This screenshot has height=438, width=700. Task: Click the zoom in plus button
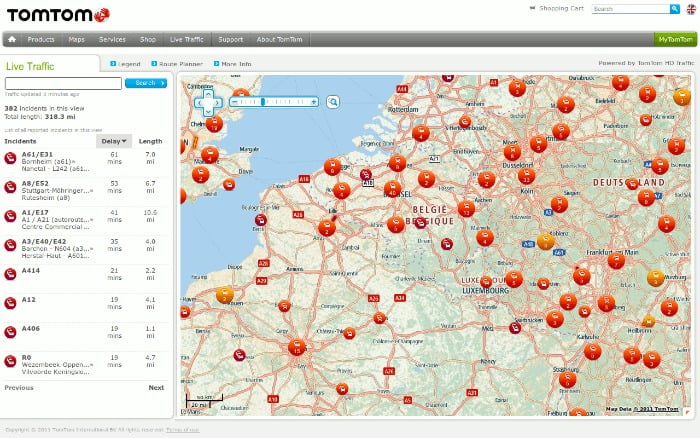[x=313, y=102]
